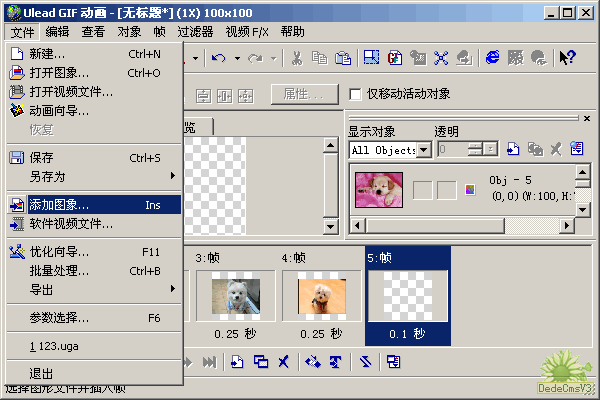Open recent file 1 123.uga
The width and height of the screenshot is (600, 400).
94,346
